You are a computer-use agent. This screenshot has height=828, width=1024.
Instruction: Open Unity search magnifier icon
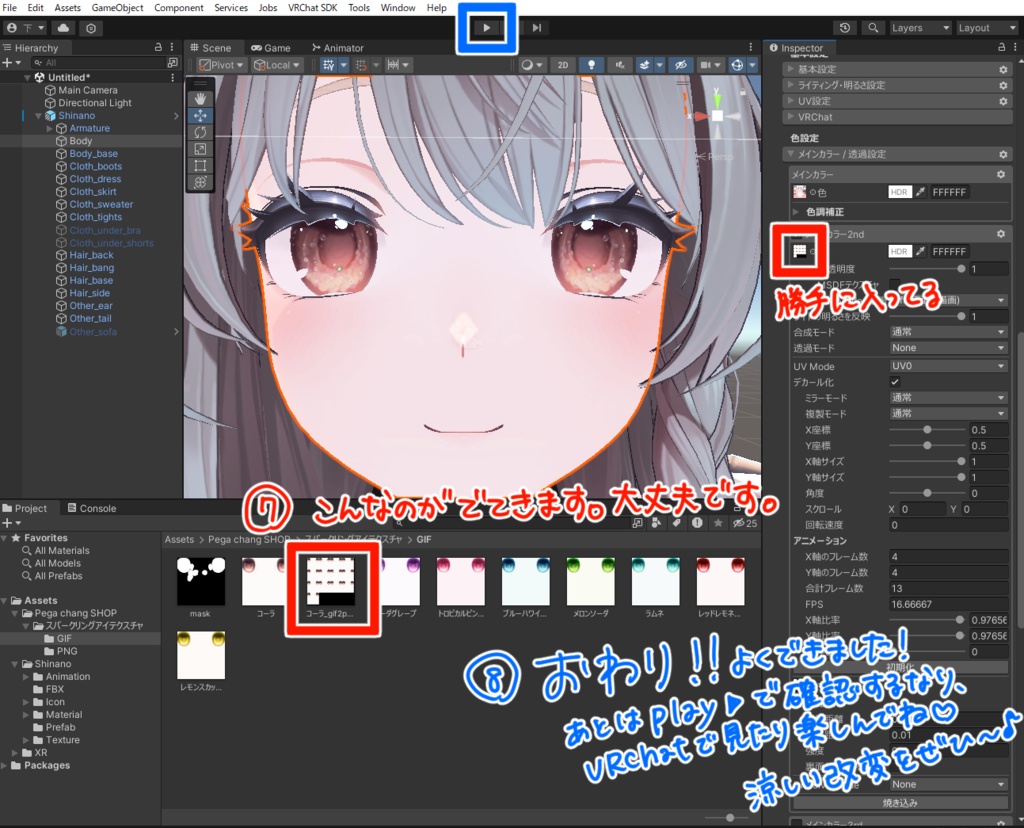pos(872,28)
